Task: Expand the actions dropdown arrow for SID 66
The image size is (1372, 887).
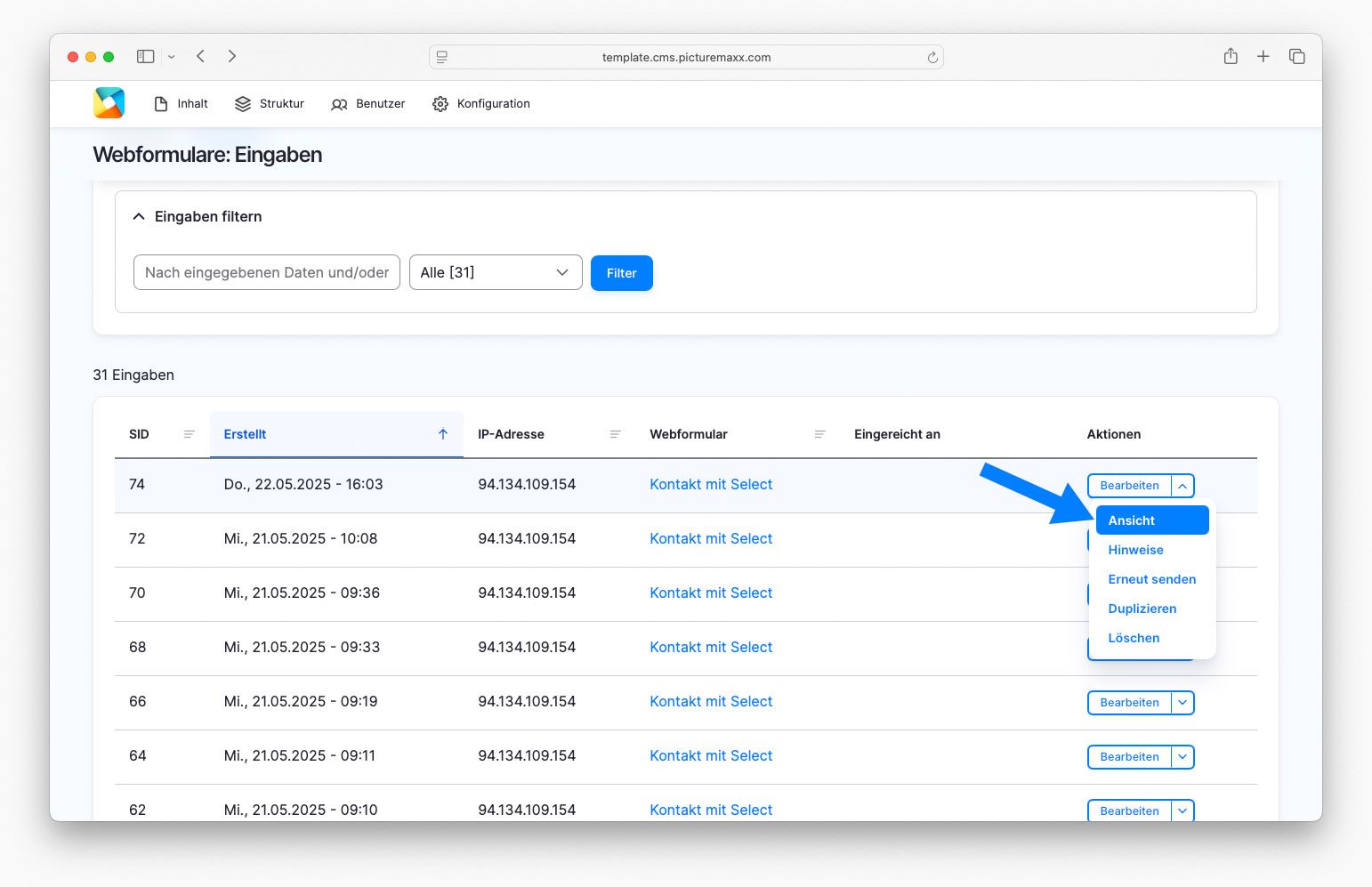Action: click(x=1182, y=703)
